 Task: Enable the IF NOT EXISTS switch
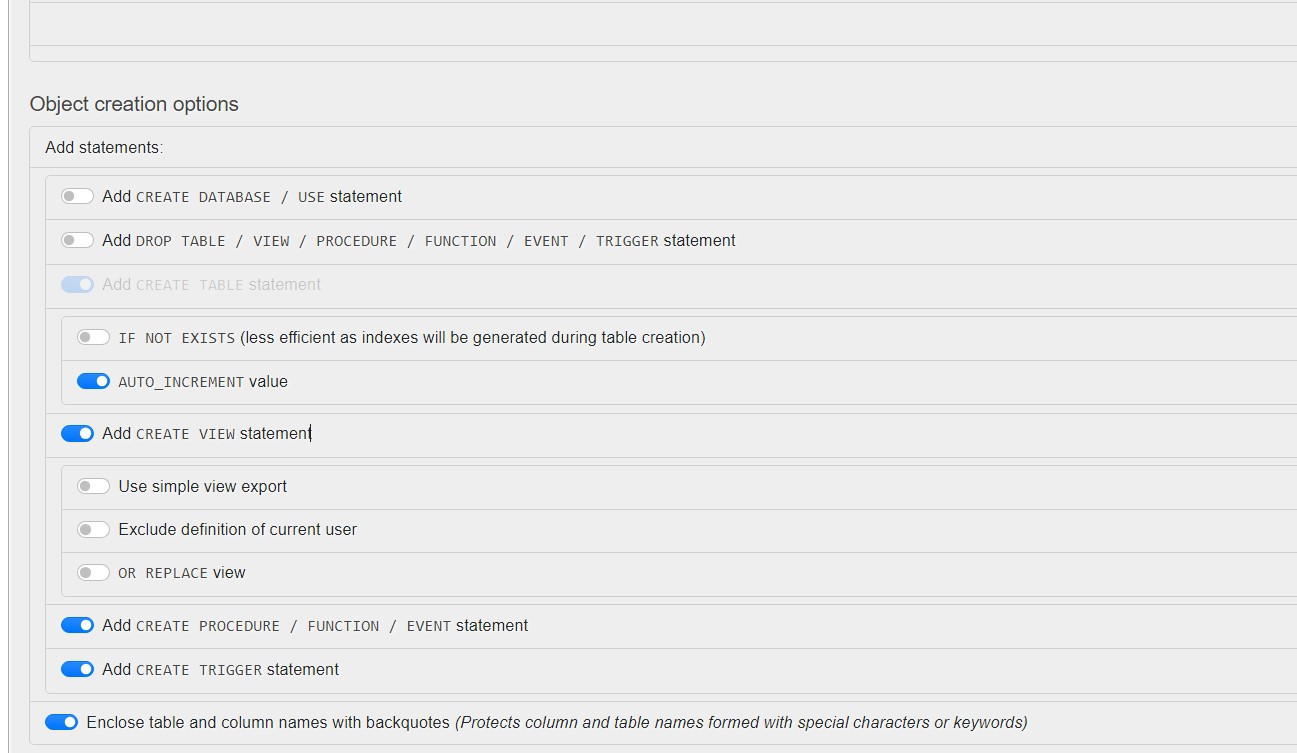tap(93, 338)
